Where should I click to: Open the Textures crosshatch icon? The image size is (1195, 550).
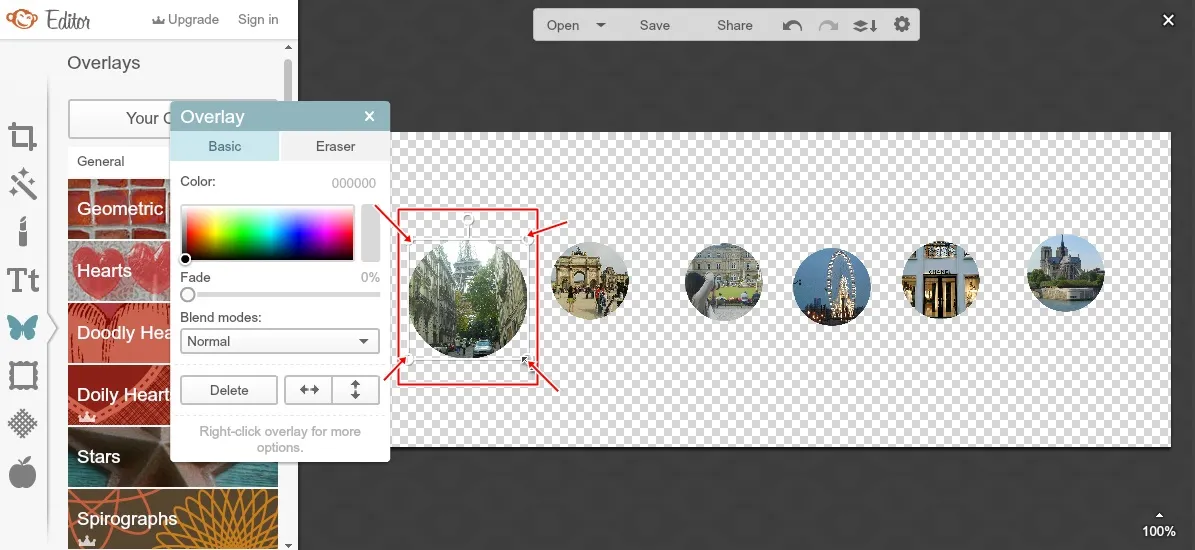point(22,424)
